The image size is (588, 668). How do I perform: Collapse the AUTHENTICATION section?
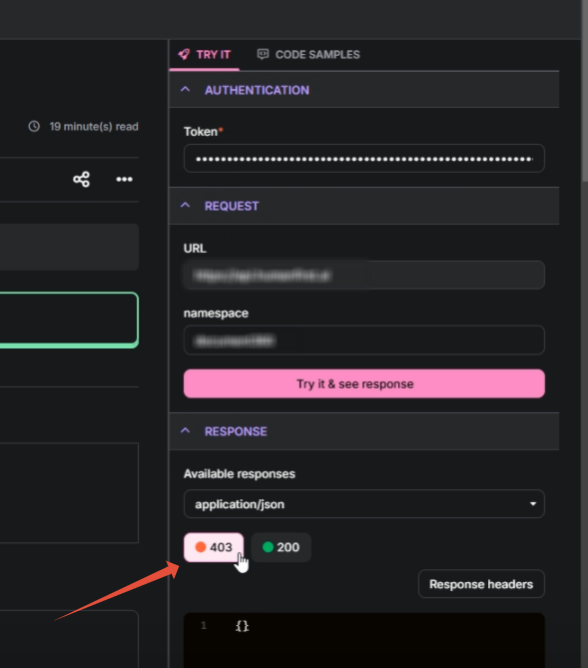(x=185, y=89)
